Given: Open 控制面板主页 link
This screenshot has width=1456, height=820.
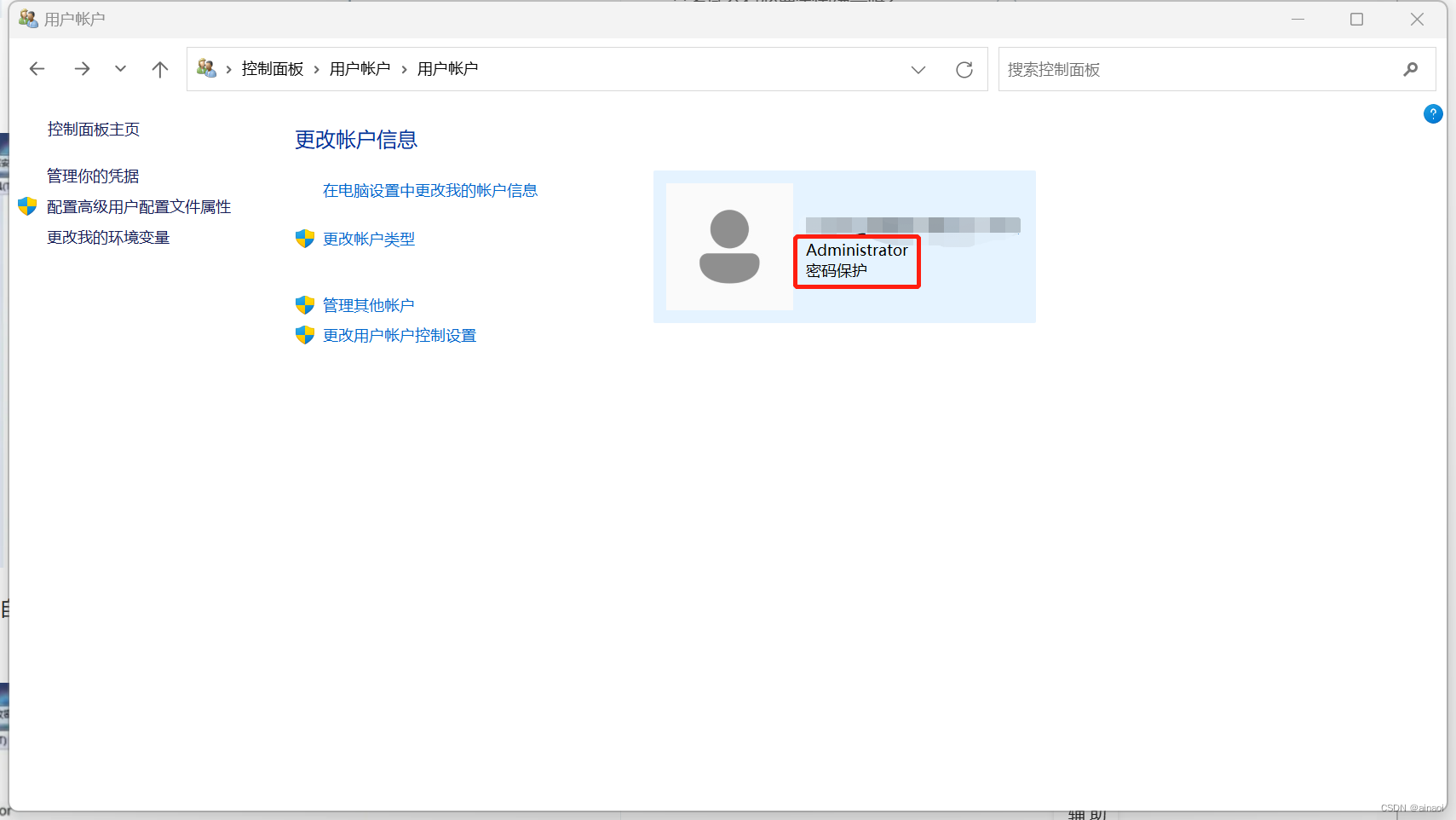Looking at the screenshot, I should click(x=94, y=130).
